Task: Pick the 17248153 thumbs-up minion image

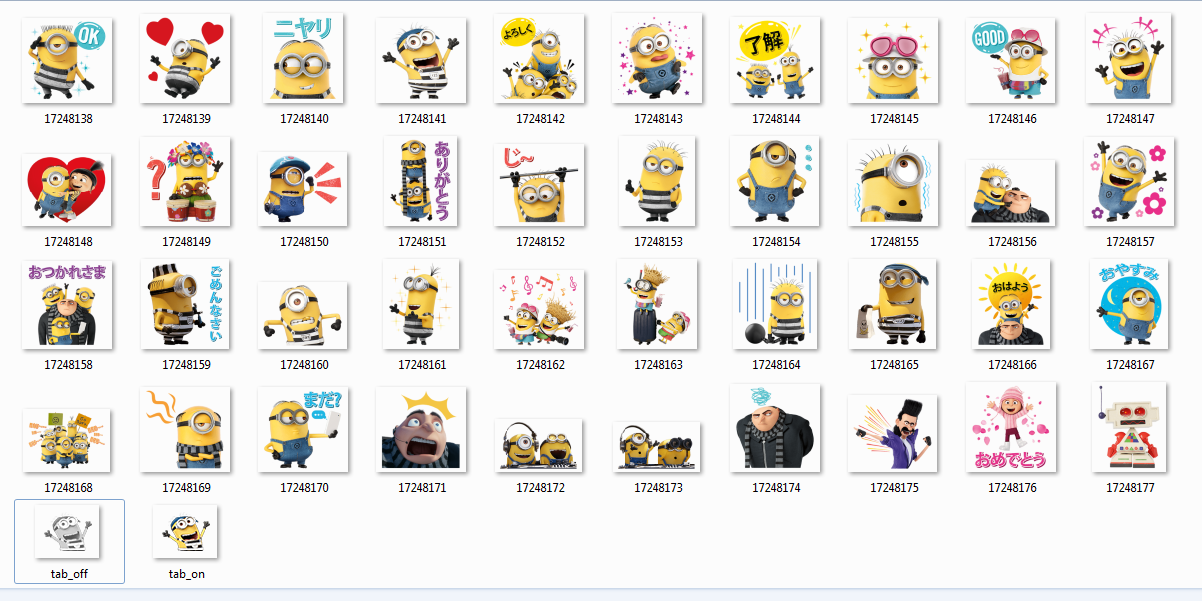Action: click(x=658, y=181)
